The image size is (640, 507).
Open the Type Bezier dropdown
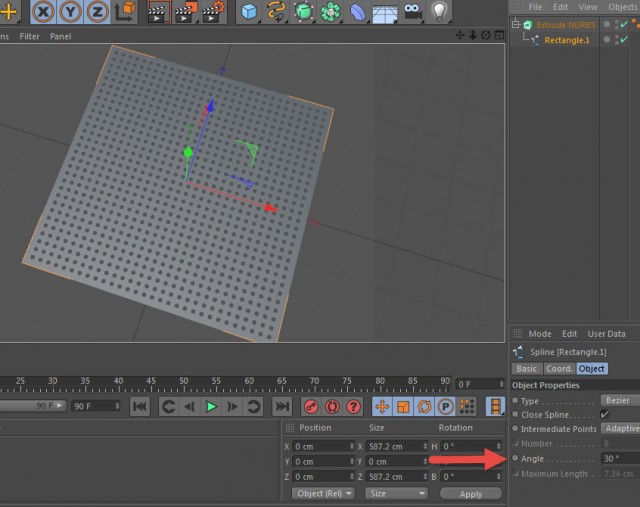[x=620, y=400]
